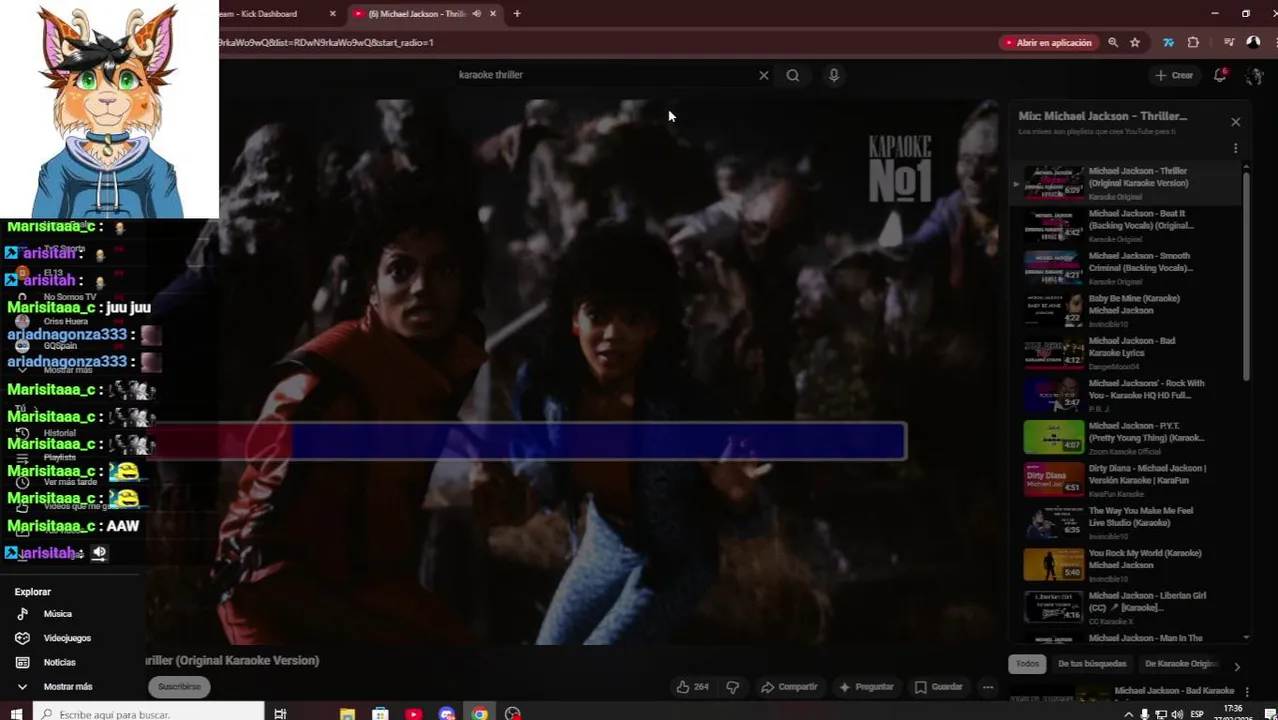Open Microsoft Store from the taskbar
The image size is (1278, 720).
(x=380, y=714)
